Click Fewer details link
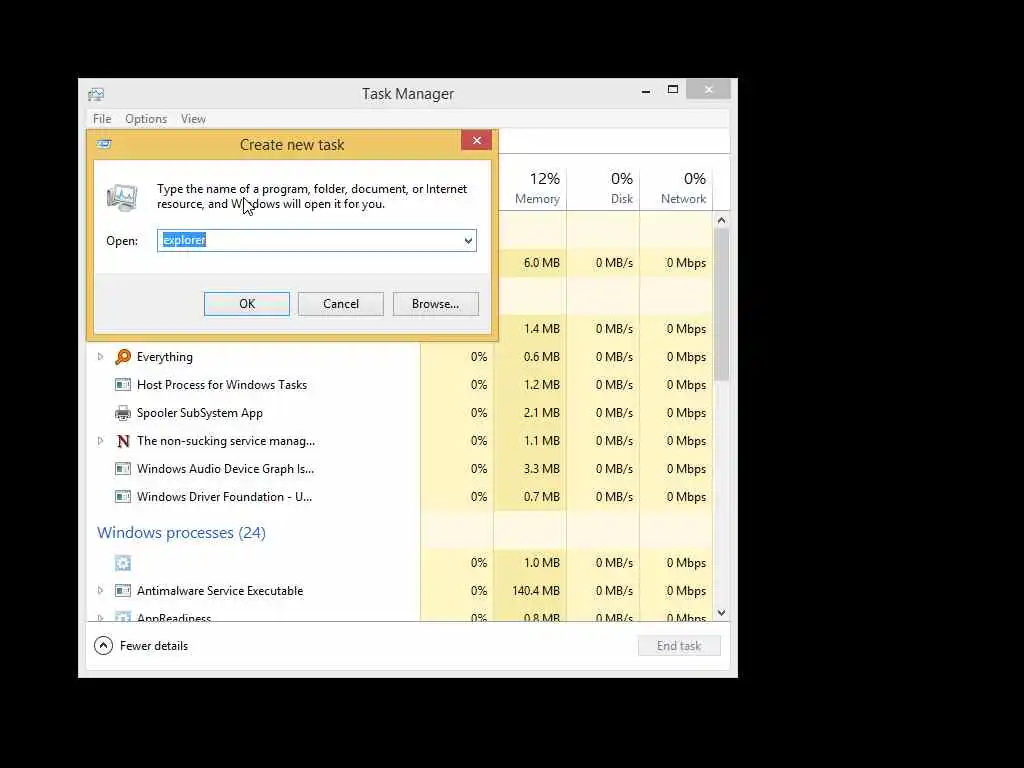Image resolution: width=1024 pixels, height=768 pixels. click(x=154, y=646)
